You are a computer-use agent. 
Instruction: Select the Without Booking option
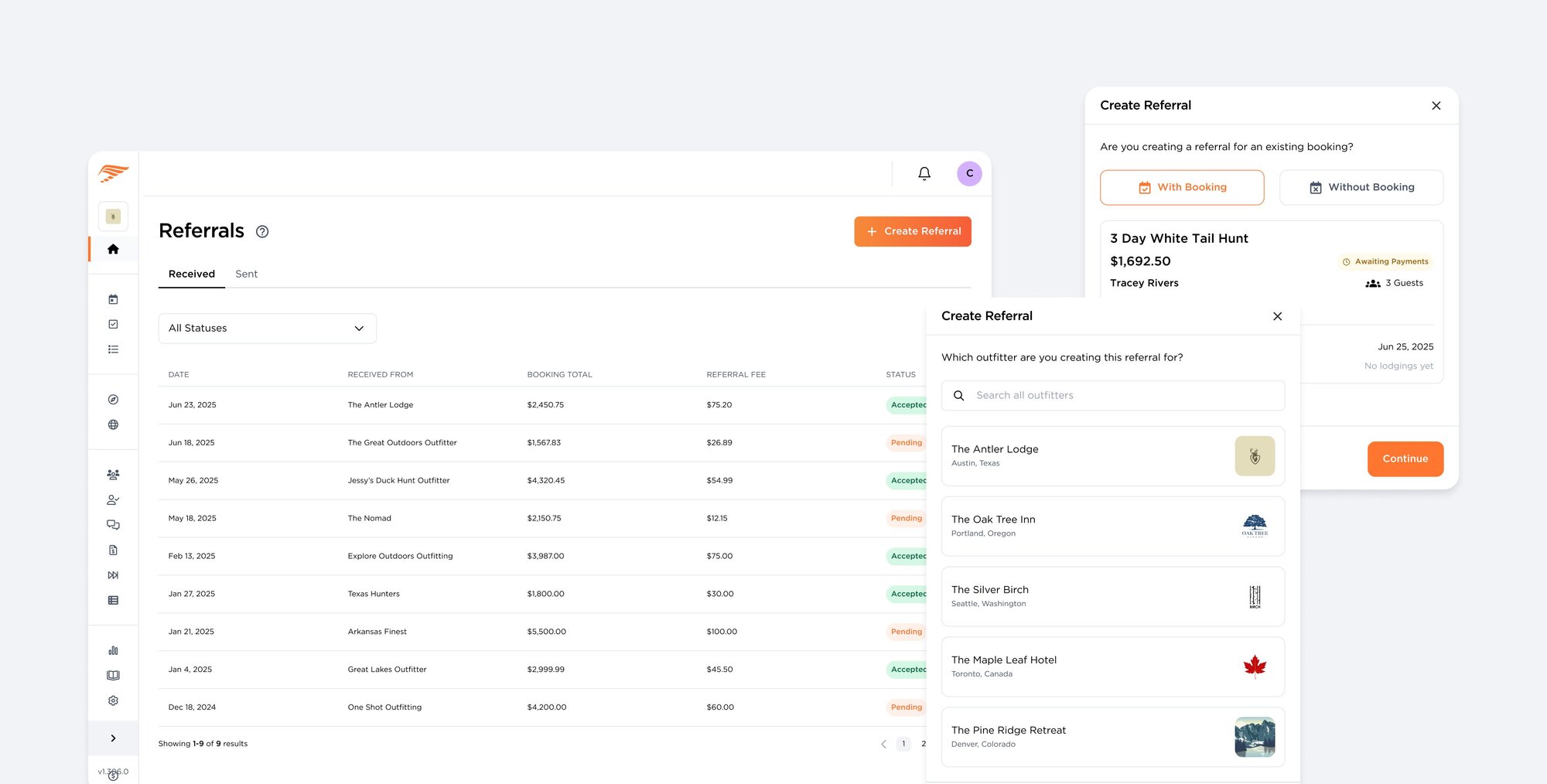[1361, 188]
